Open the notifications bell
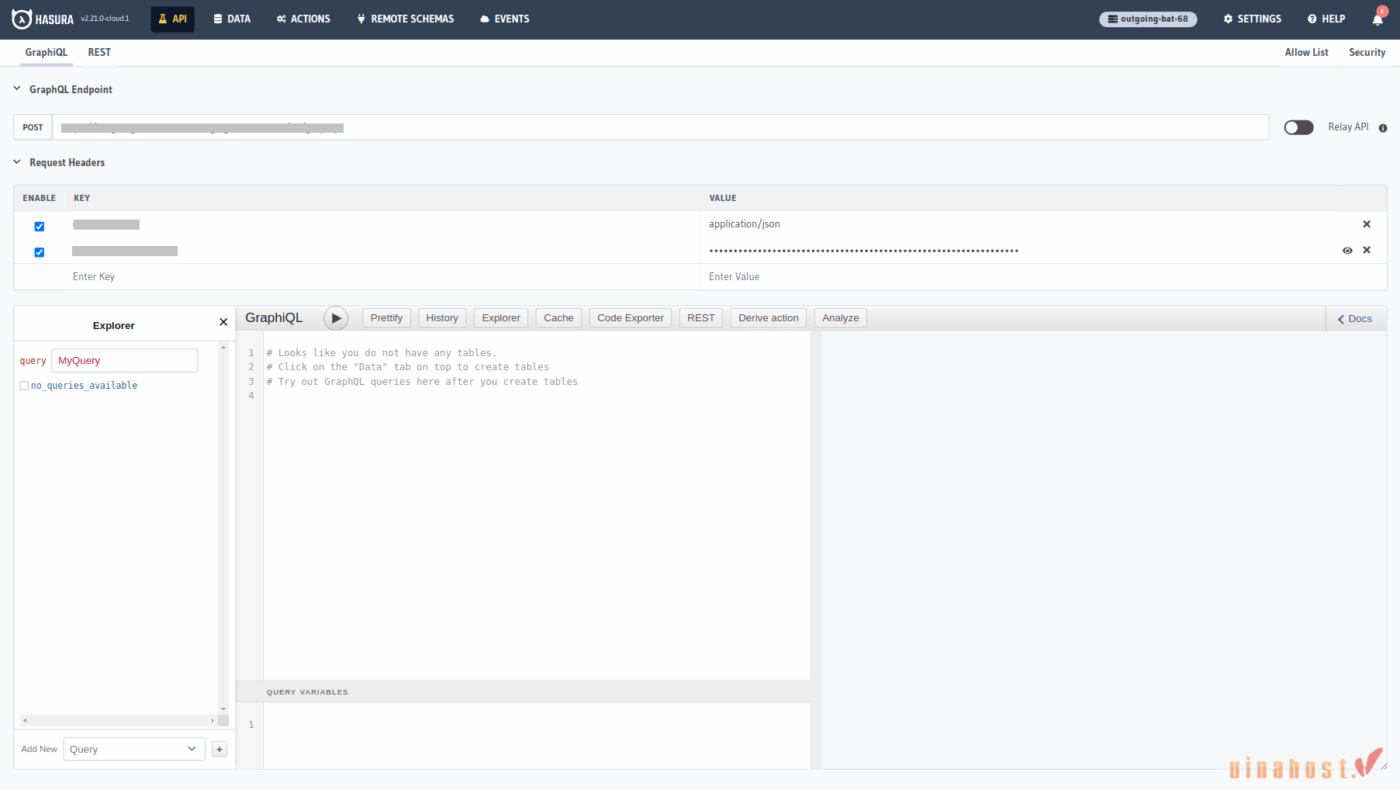 1377,19
